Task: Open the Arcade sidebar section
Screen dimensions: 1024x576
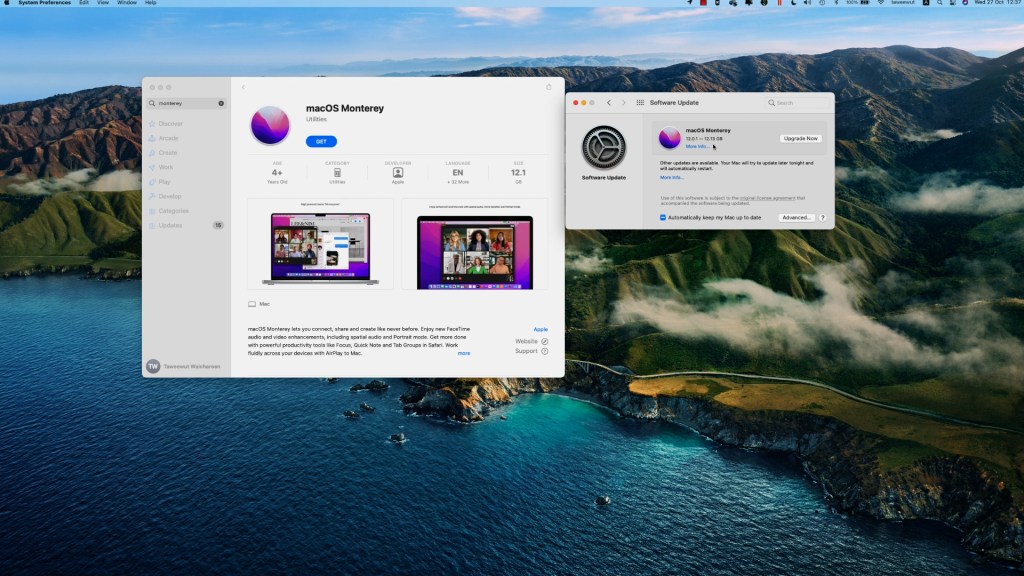Action: tap(168, 138)
